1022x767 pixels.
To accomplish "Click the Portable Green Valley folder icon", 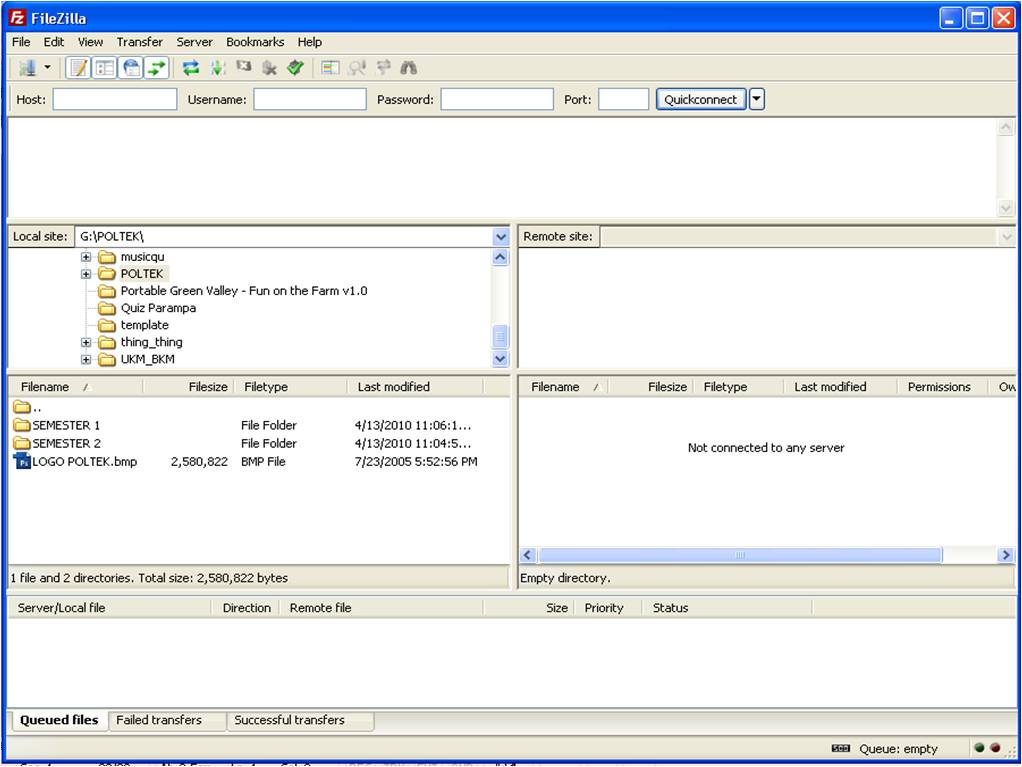I will [107, 291].
